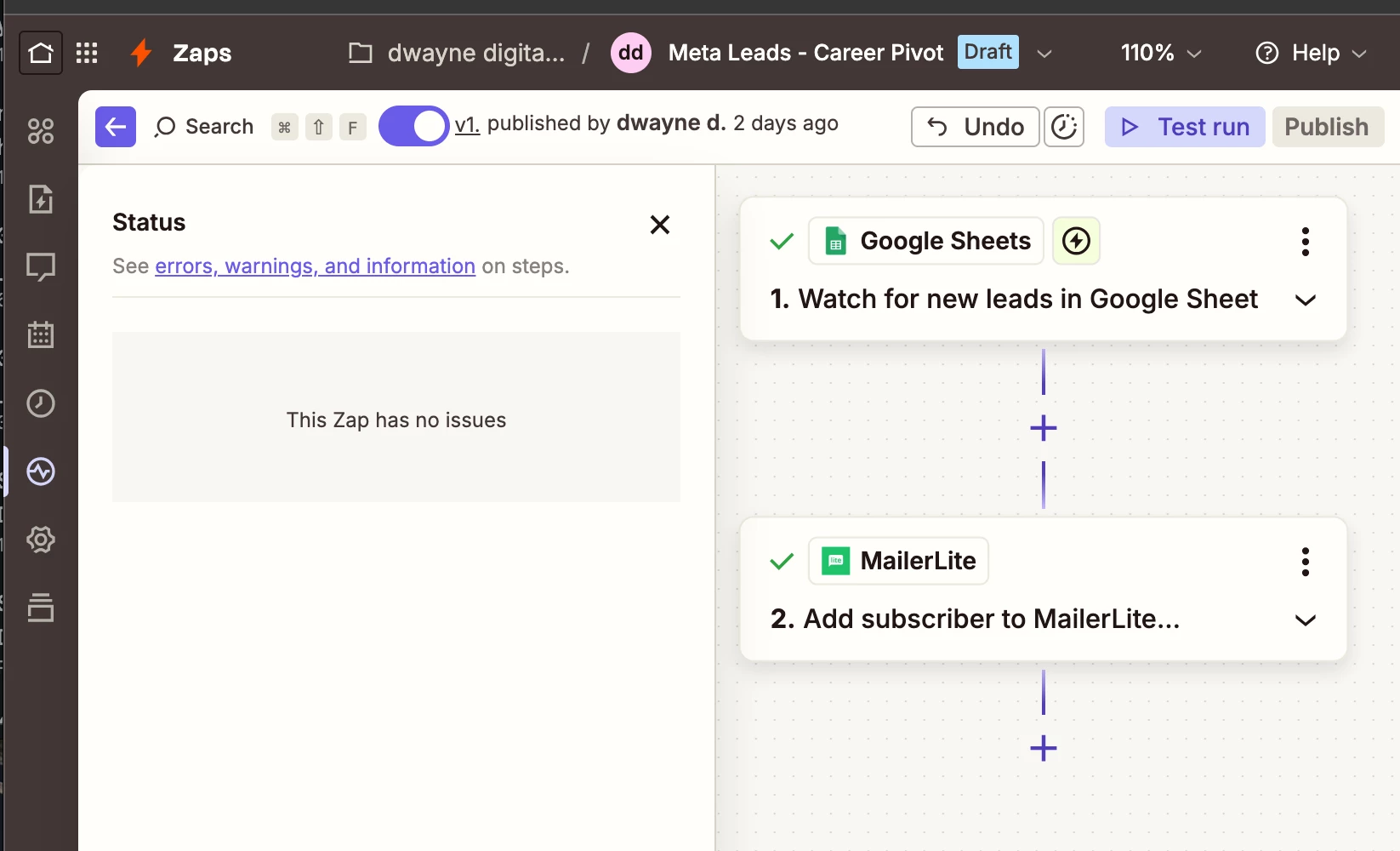Select the Status activity icon in sidebar
Screen dimensions: 1400x851
point(41,471)
